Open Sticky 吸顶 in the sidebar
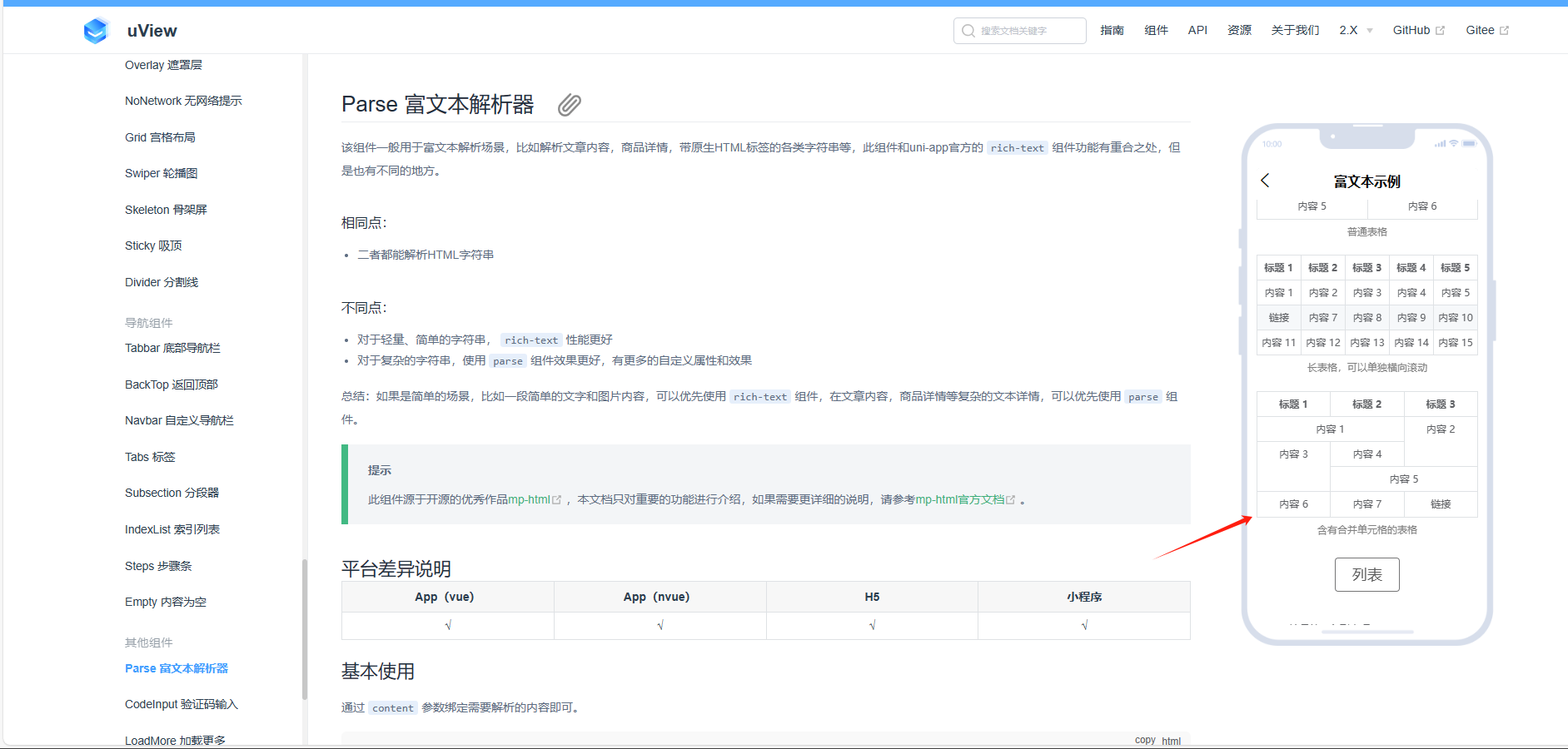Image resolution: width=1568 pixels, height=749 pixels. pos(153,246)
